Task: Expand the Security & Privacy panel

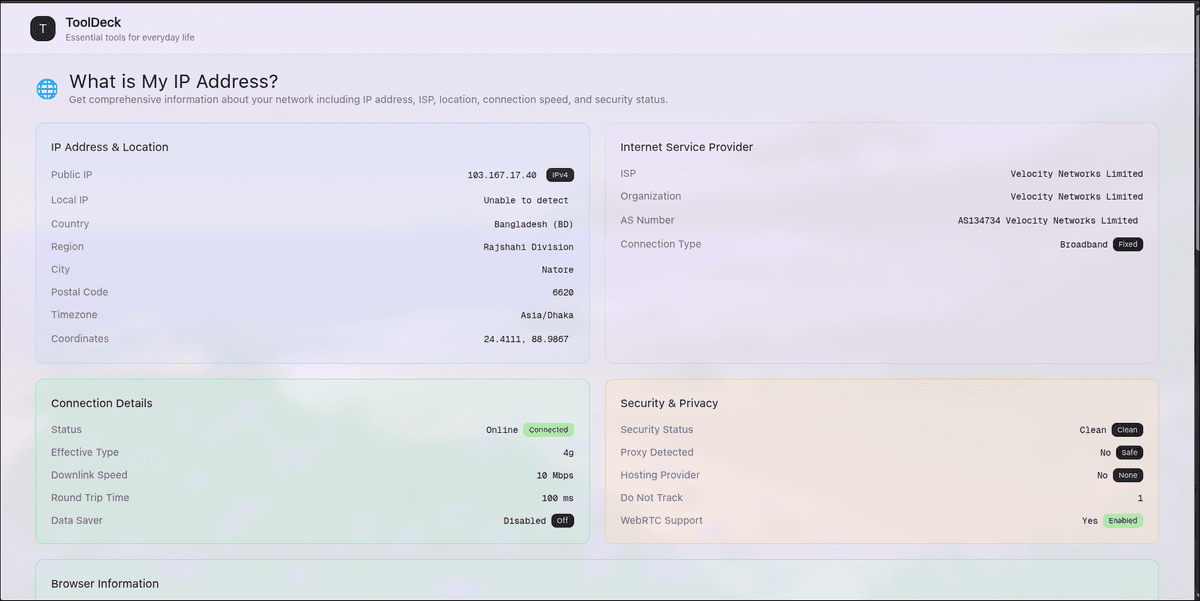Action: pos(668,403)
